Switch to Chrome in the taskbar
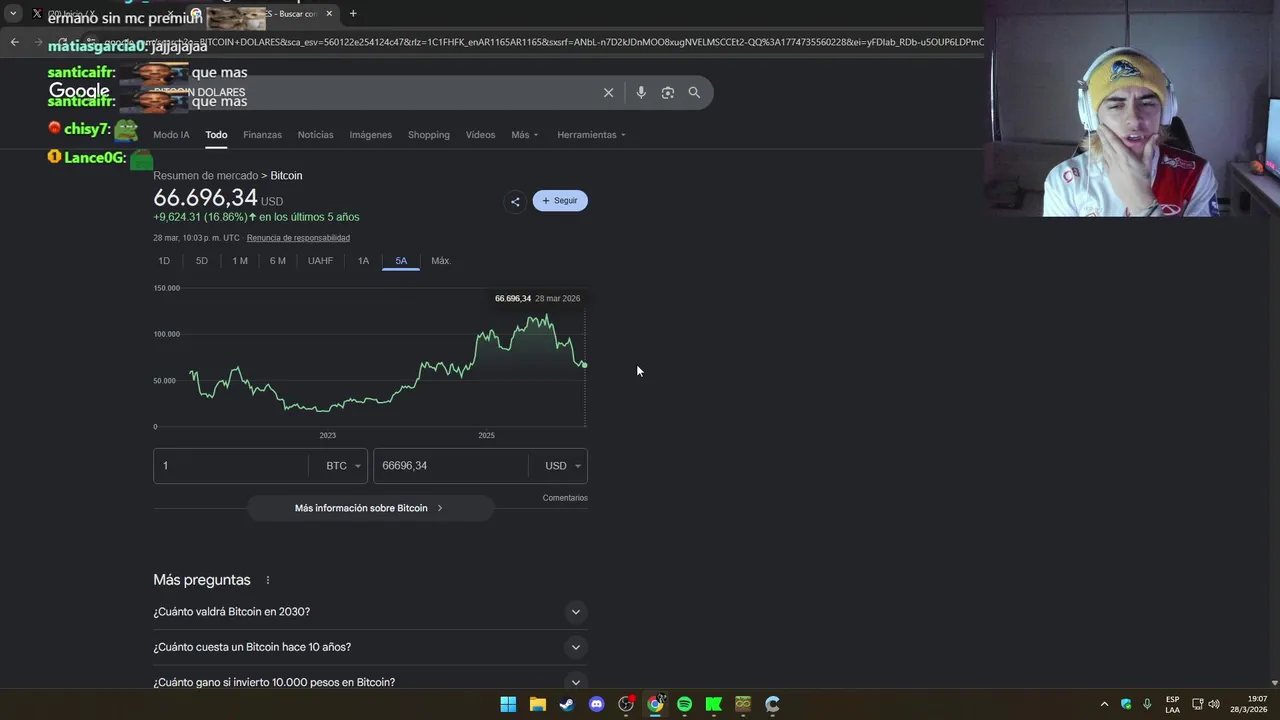Image resolution: width=1280 pixels, height=720 pixels. pos(655,704)
